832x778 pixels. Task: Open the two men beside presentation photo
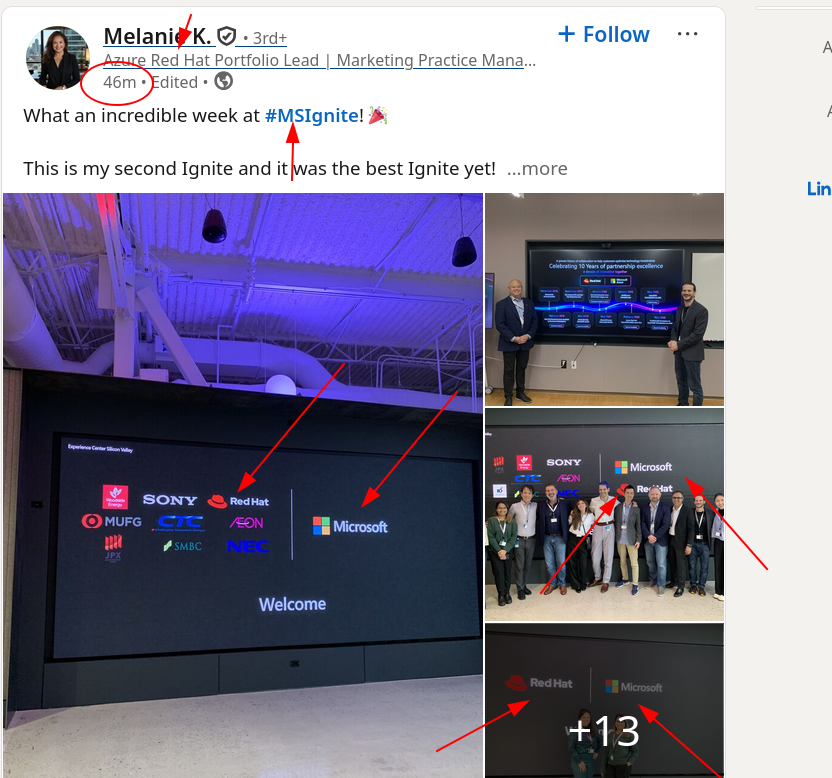[x=604, y=299]
